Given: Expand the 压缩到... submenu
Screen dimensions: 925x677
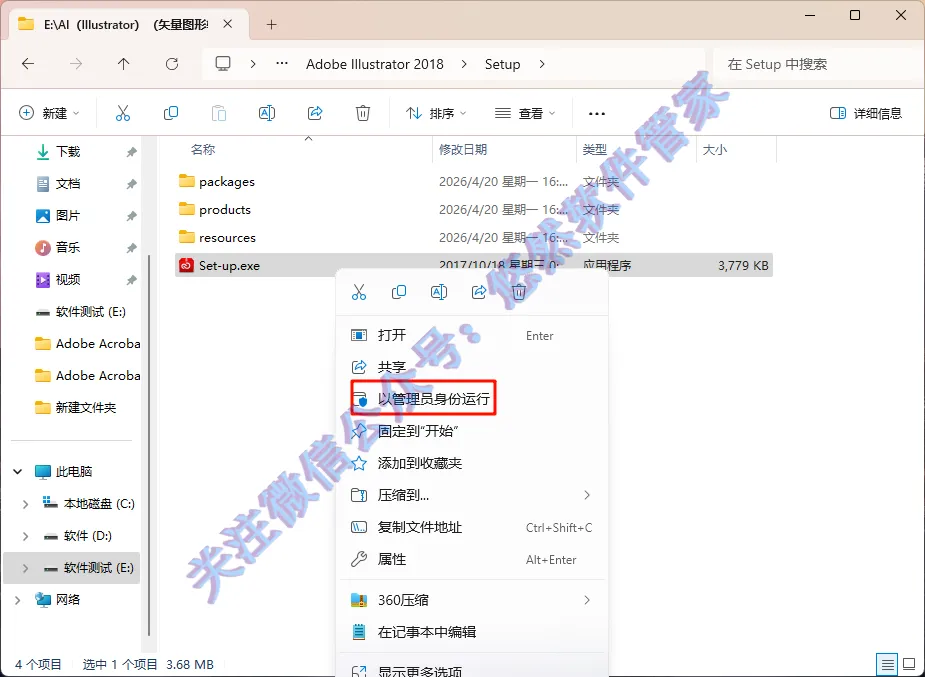Looking at the screenshot, I should 587,495.
